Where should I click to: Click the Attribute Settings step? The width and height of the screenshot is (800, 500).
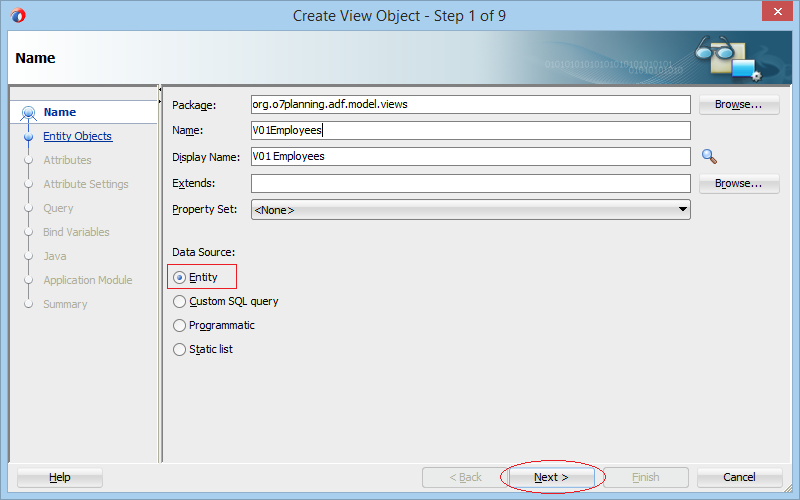point(86,184)
